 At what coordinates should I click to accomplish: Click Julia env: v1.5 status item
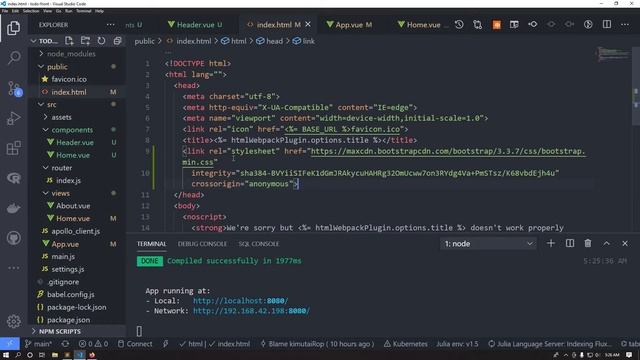457,344
